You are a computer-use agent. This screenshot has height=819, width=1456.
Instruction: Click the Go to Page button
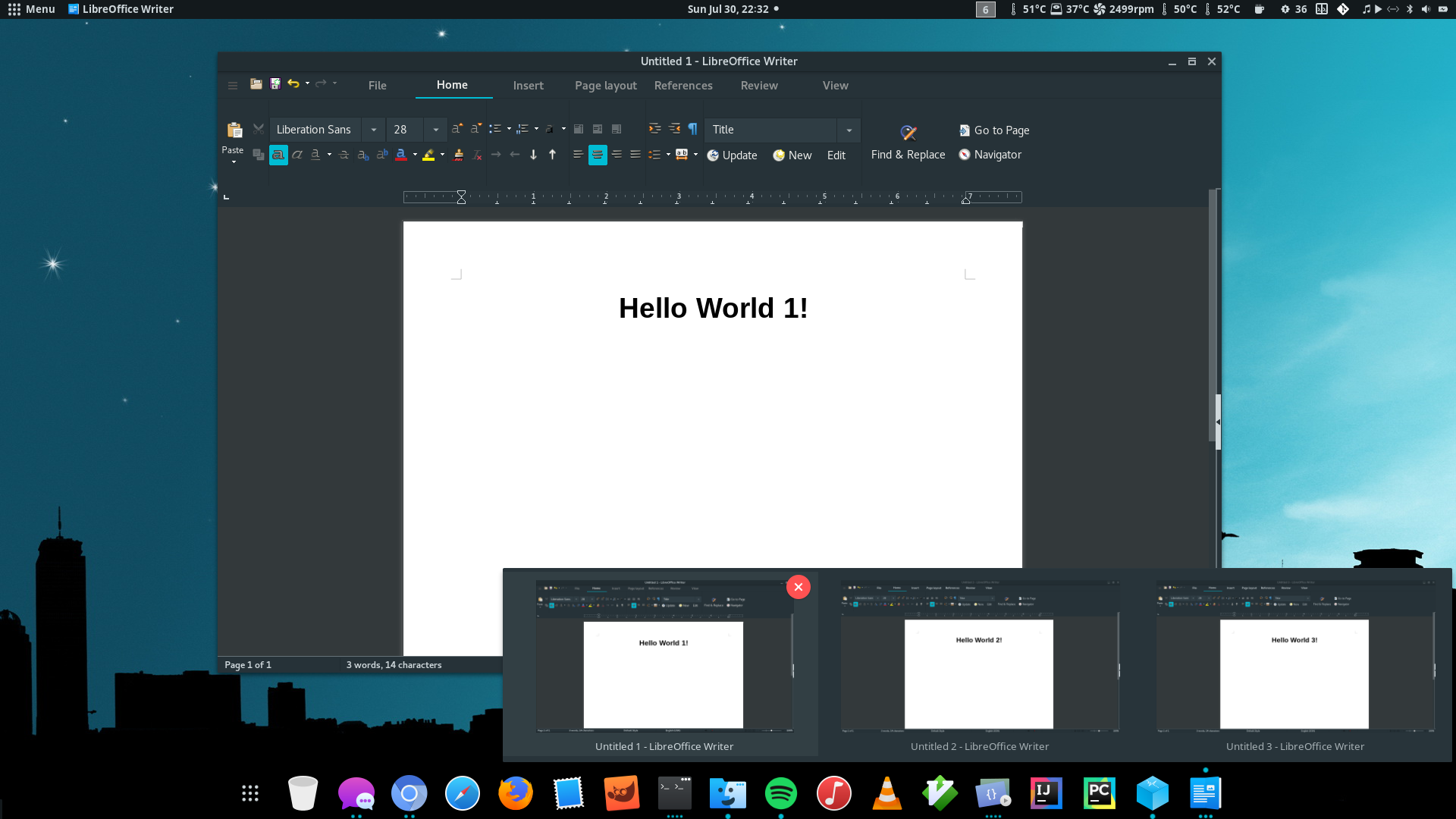pos(993,130)
